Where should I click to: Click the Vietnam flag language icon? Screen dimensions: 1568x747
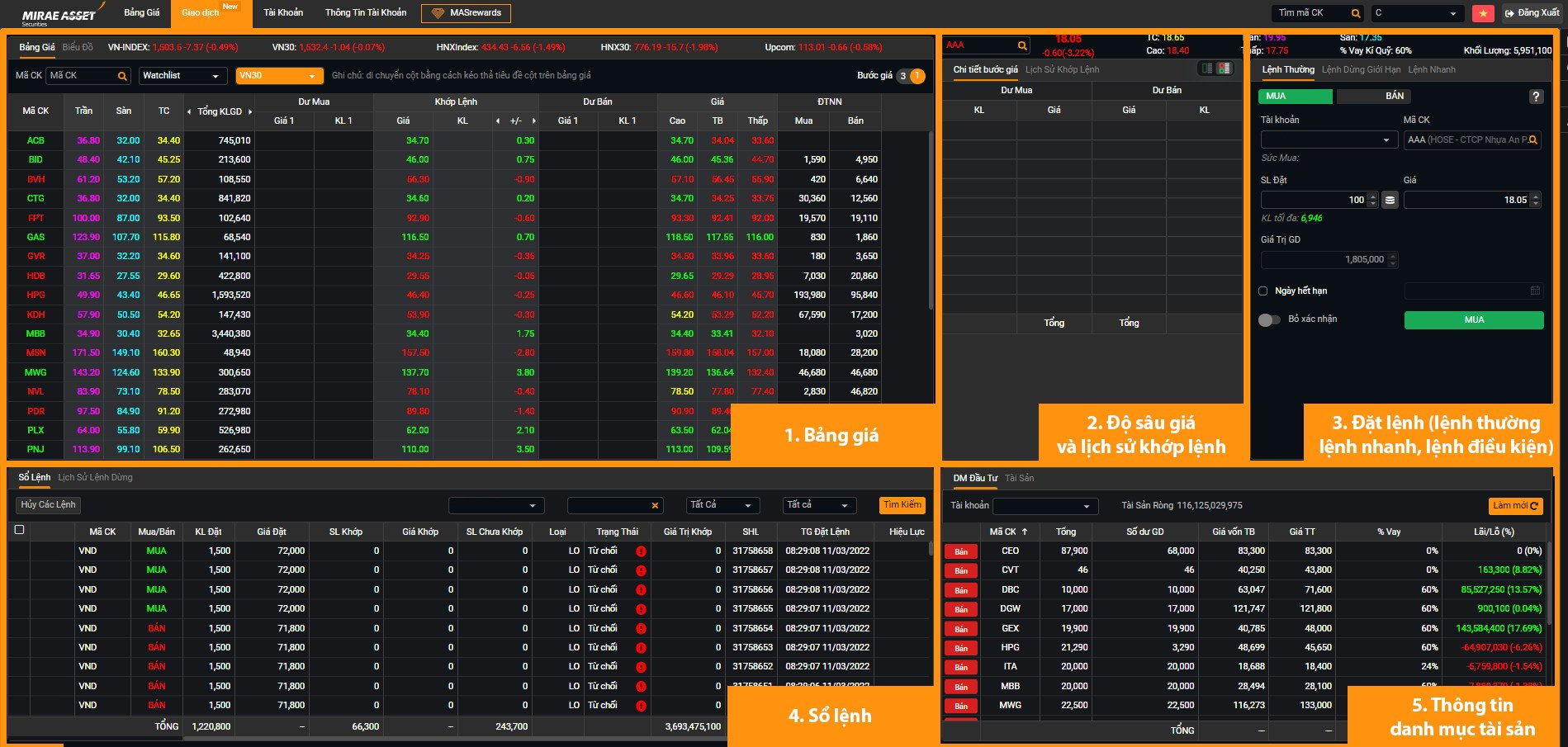[1483, 13]
